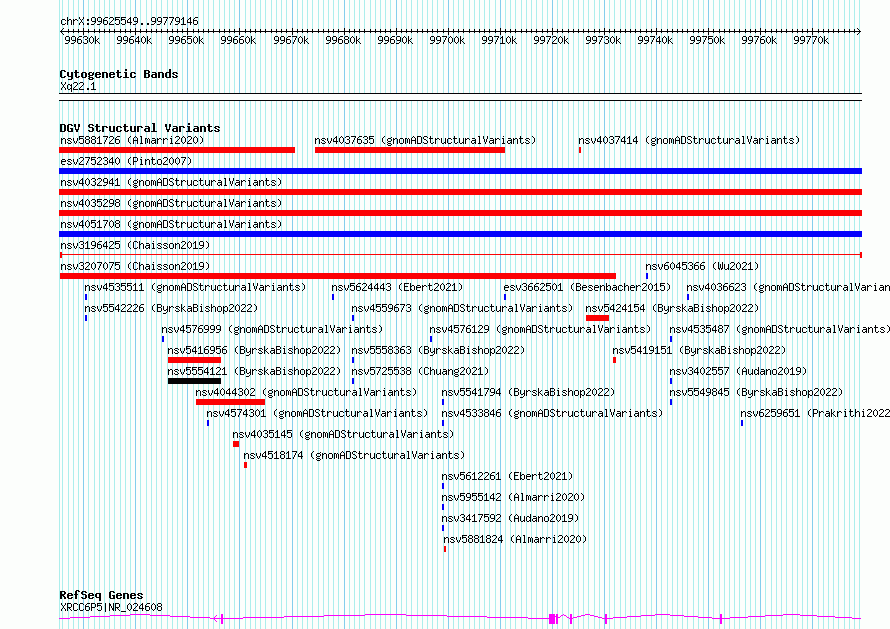Open nsv5612261 (Ebert2021) label
The height and width of the screenshot is (629, 890).
point(507,476)
